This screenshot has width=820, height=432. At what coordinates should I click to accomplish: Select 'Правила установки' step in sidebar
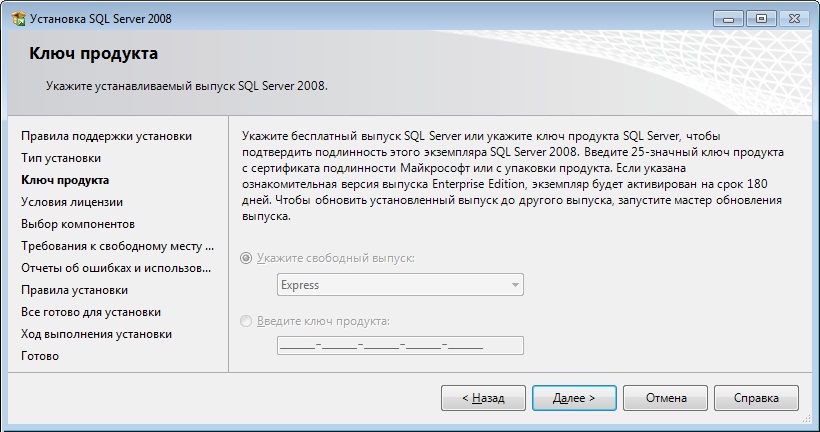point(75,290)
